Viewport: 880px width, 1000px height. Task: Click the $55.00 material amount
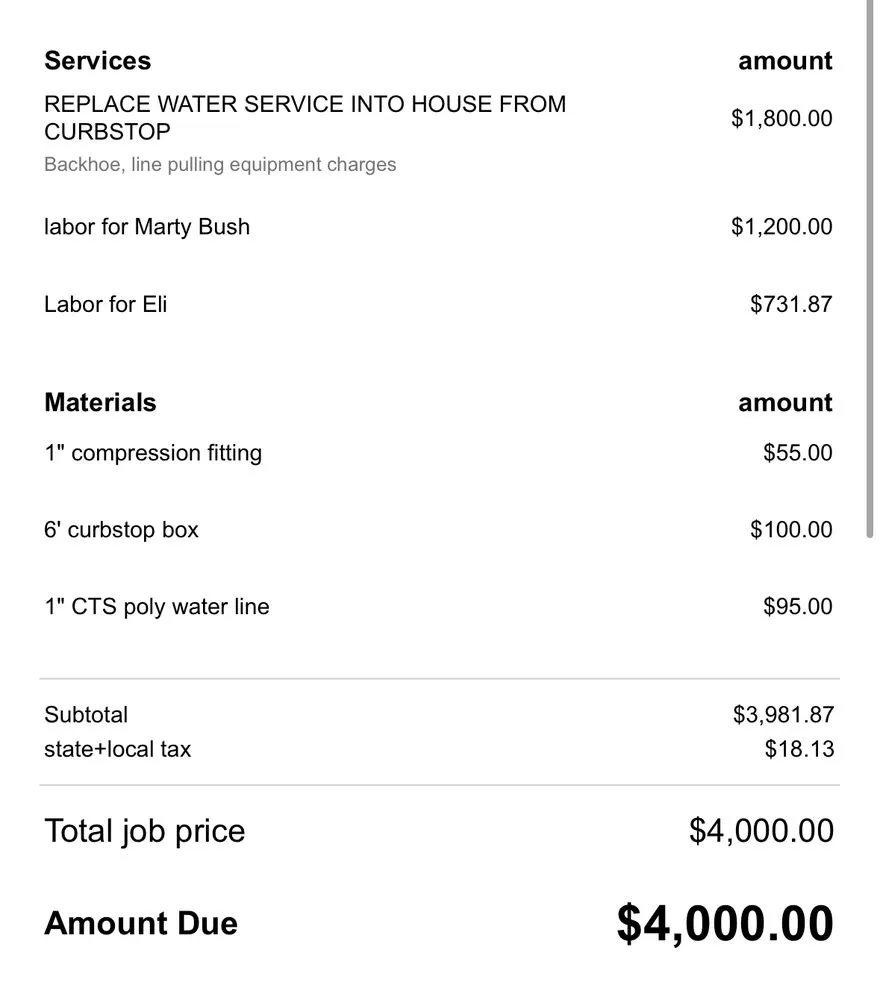tap(797, 453)
